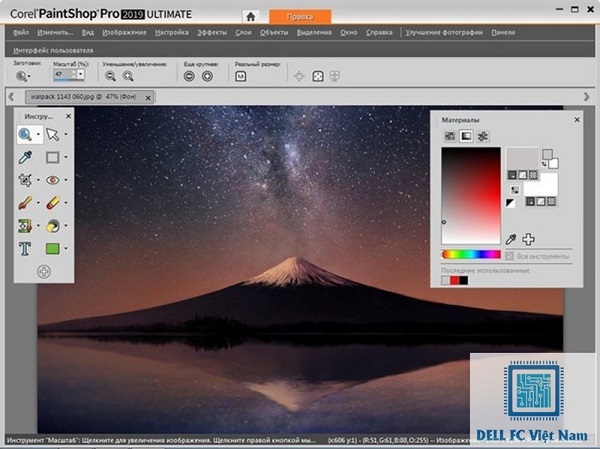
Task: Expand the Pick tool flyout arrow
Action: pyautogui.click(x=66, y=134)
